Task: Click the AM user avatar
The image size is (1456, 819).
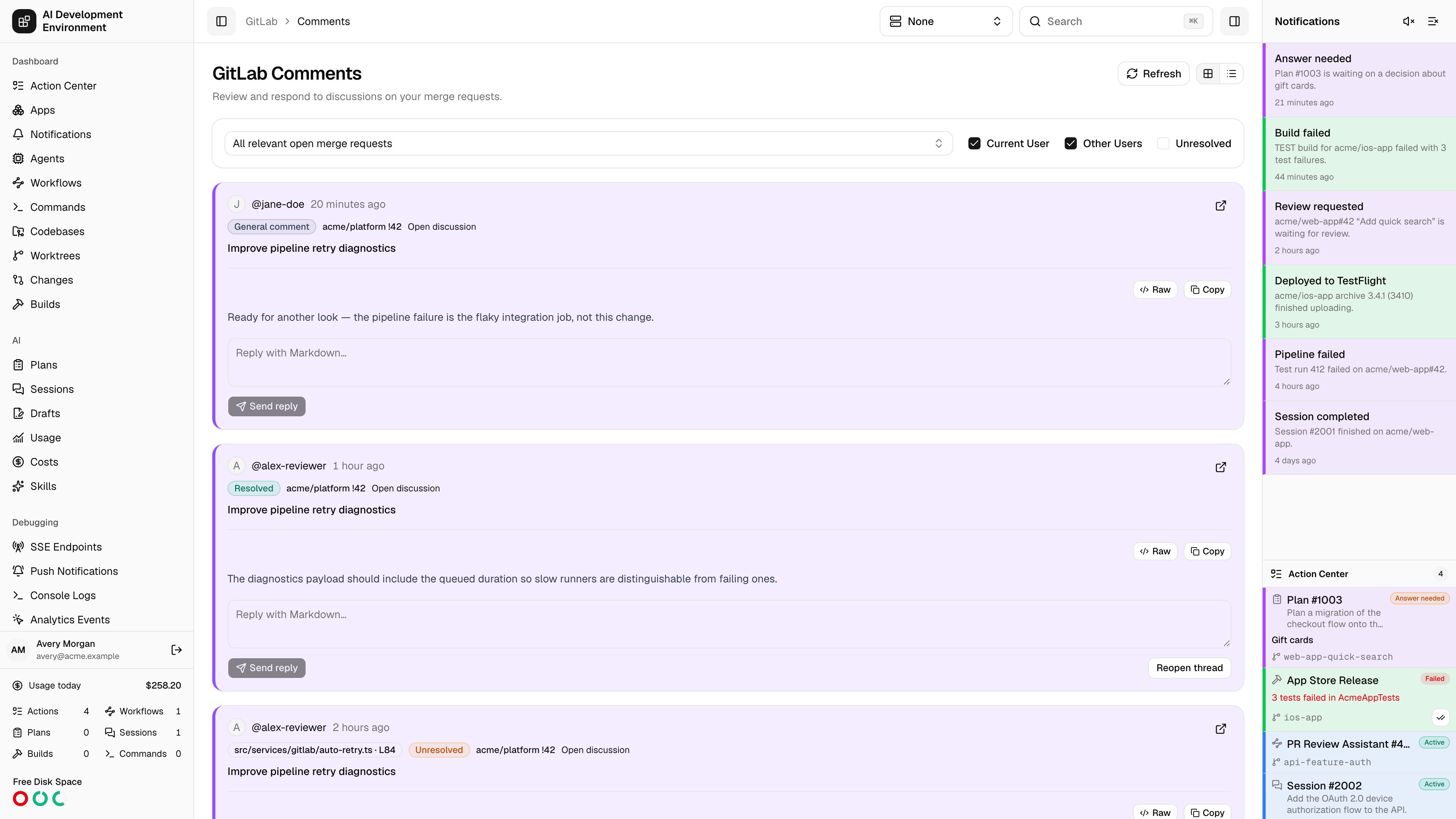Action: tap(18, 650)
